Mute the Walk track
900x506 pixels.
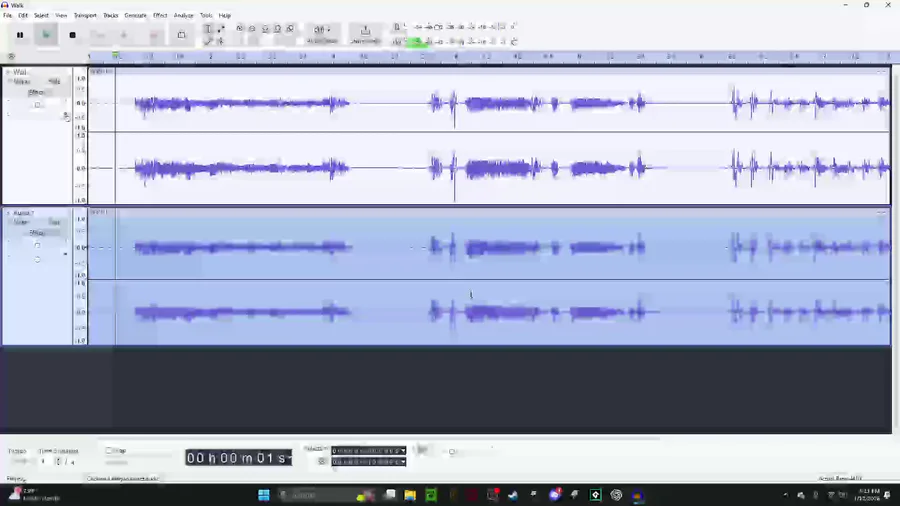pos(22,81)
